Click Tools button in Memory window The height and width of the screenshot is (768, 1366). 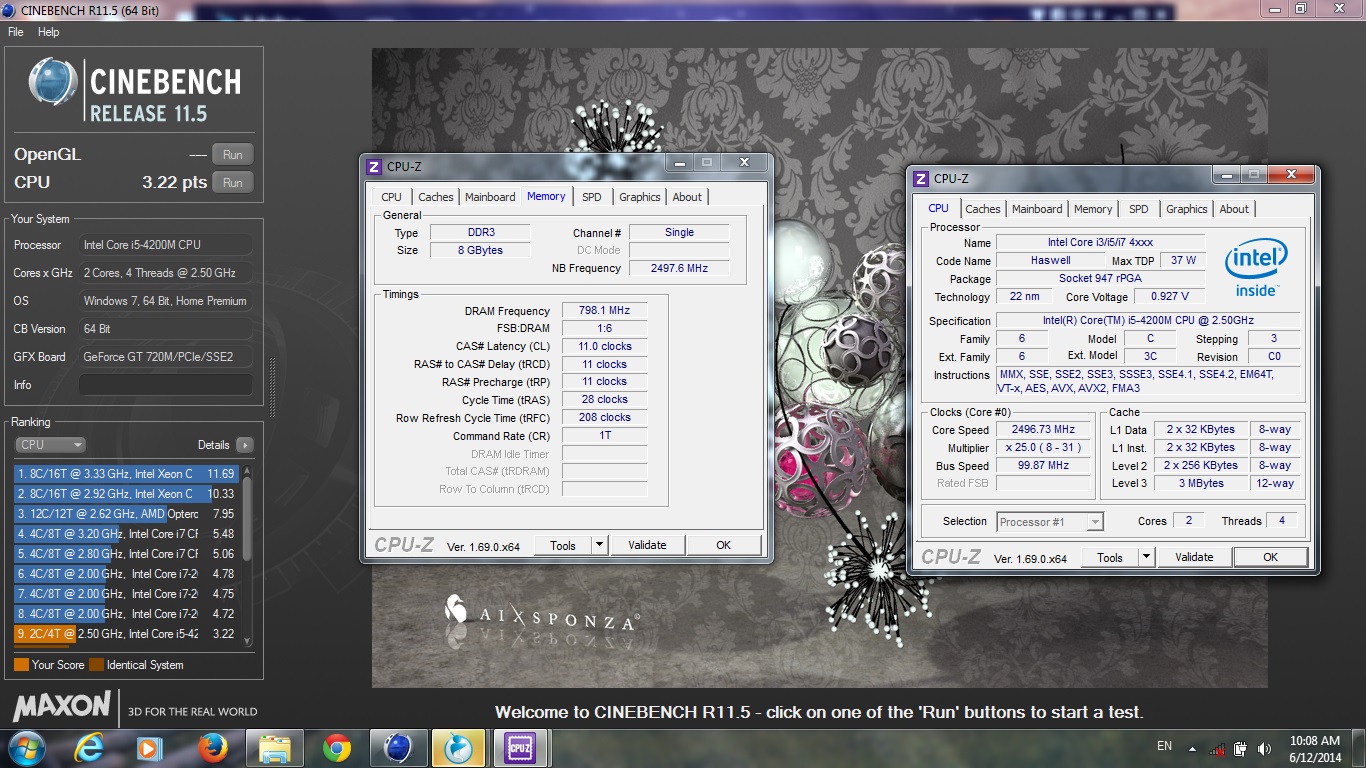[x=563, y=545]
